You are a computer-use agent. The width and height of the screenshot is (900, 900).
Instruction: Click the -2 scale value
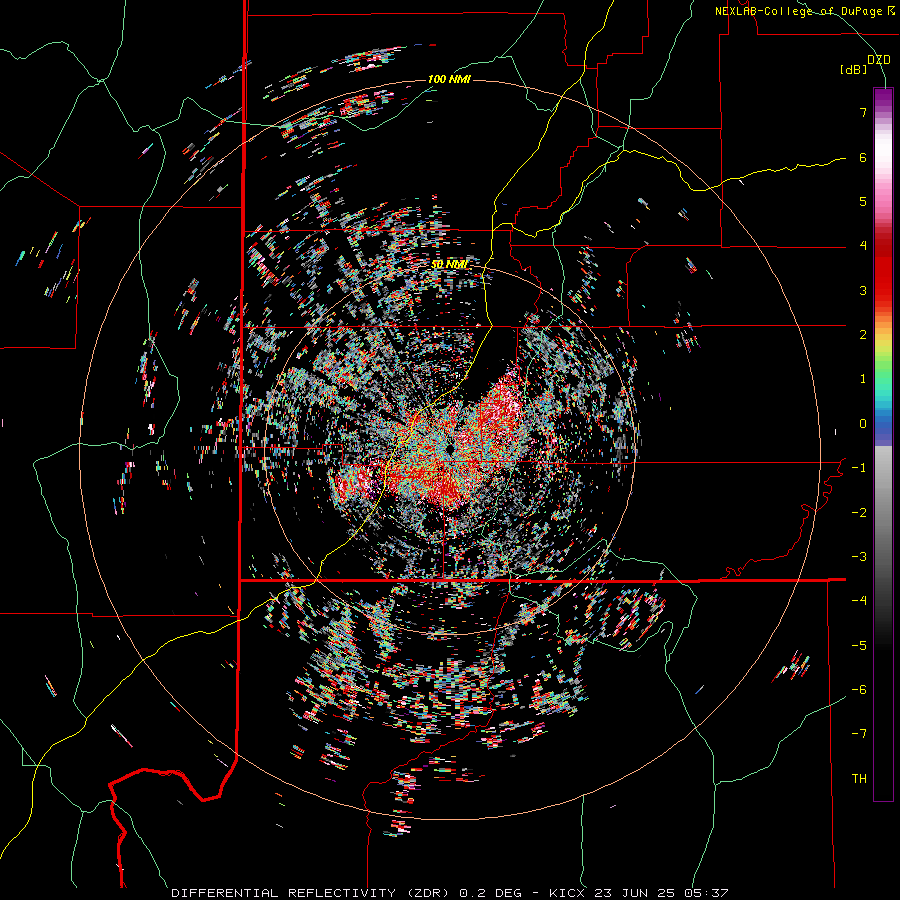(x=859, y=513)
